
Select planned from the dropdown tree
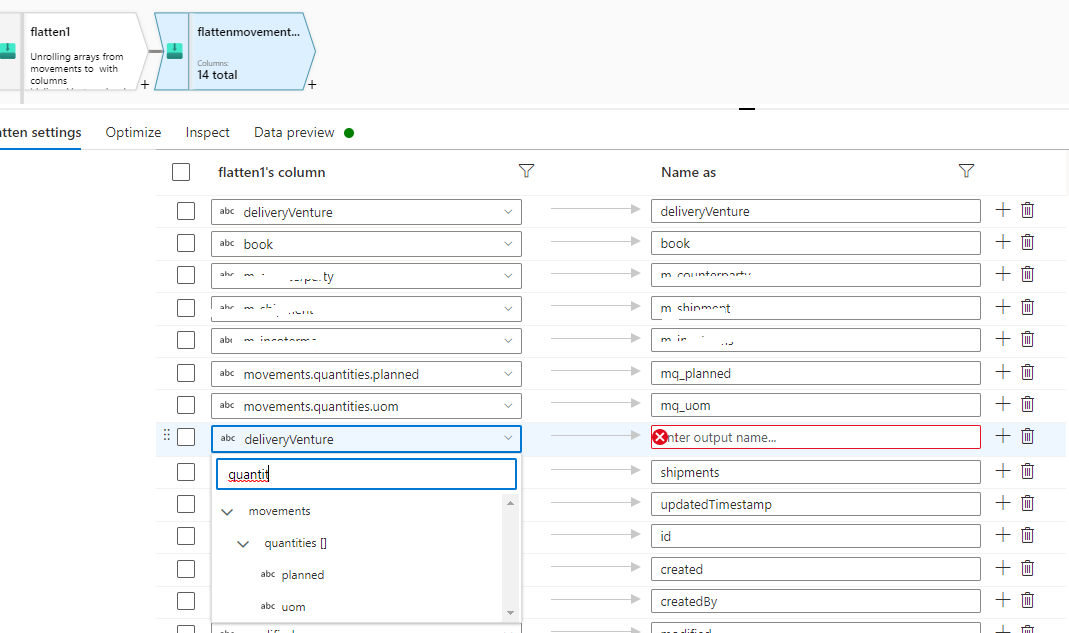pyautogui.click(x=303, y=574)
